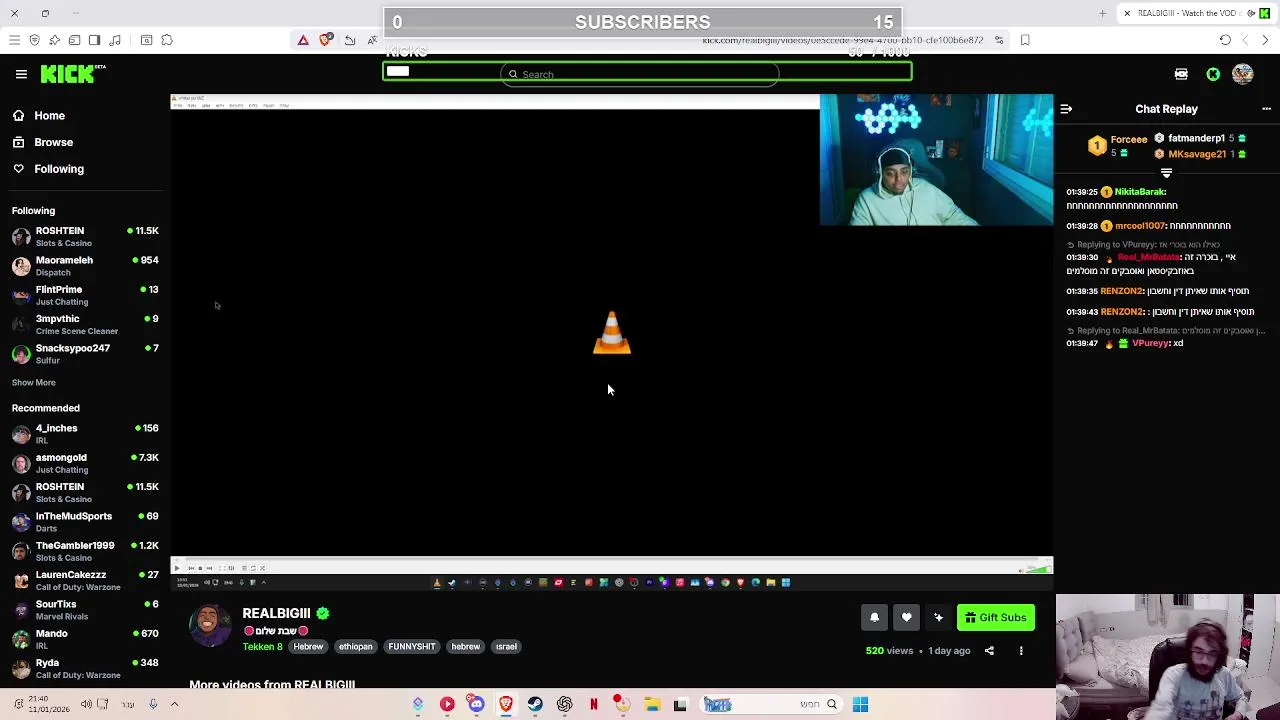Click Brave Shields lion icon
The width and height of the screenshot is (1280, 720).
pos(325,40)
